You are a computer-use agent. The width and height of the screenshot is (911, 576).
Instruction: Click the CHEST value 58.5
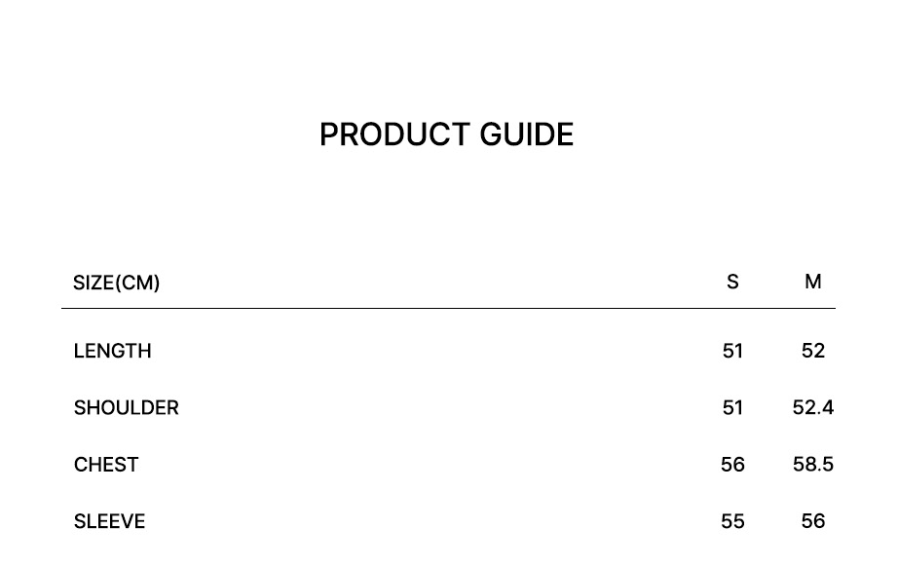click(813, 465)
